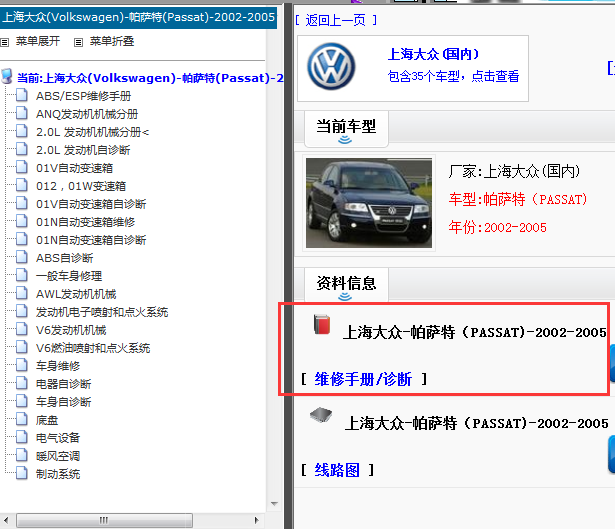This screenshot has width=615, height=529.
Task: Click the document icon next to AWL发动机机械
Action: tap(22, 293)
